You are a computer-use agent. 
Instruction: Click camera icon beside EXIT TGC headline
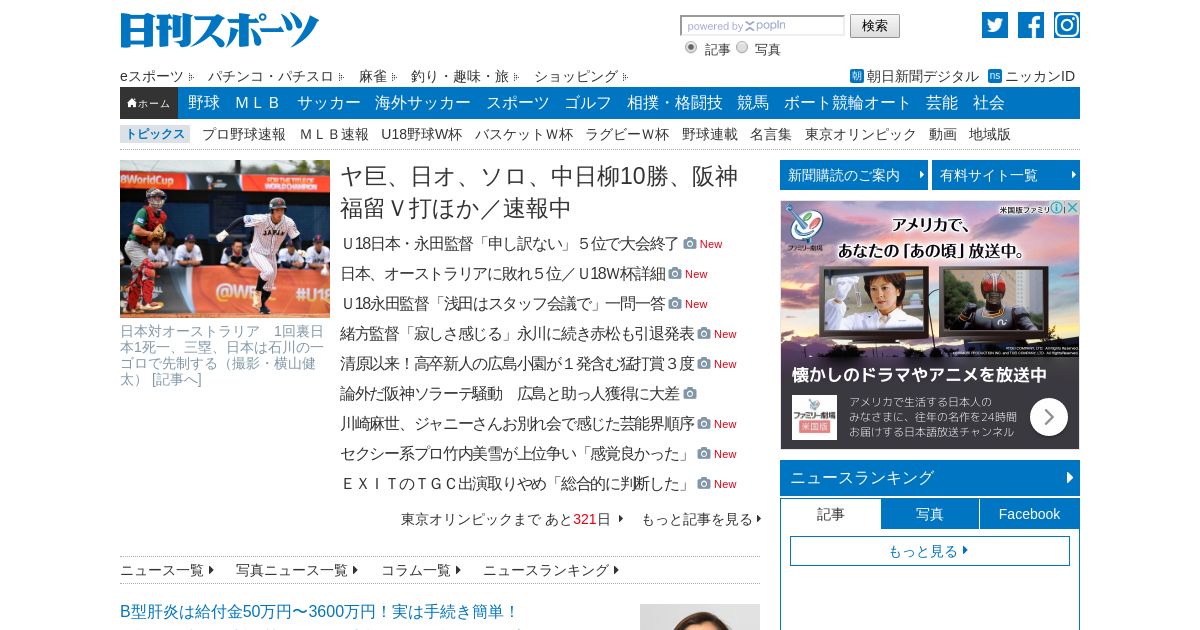pyautogui.click(x=704, y=483)
